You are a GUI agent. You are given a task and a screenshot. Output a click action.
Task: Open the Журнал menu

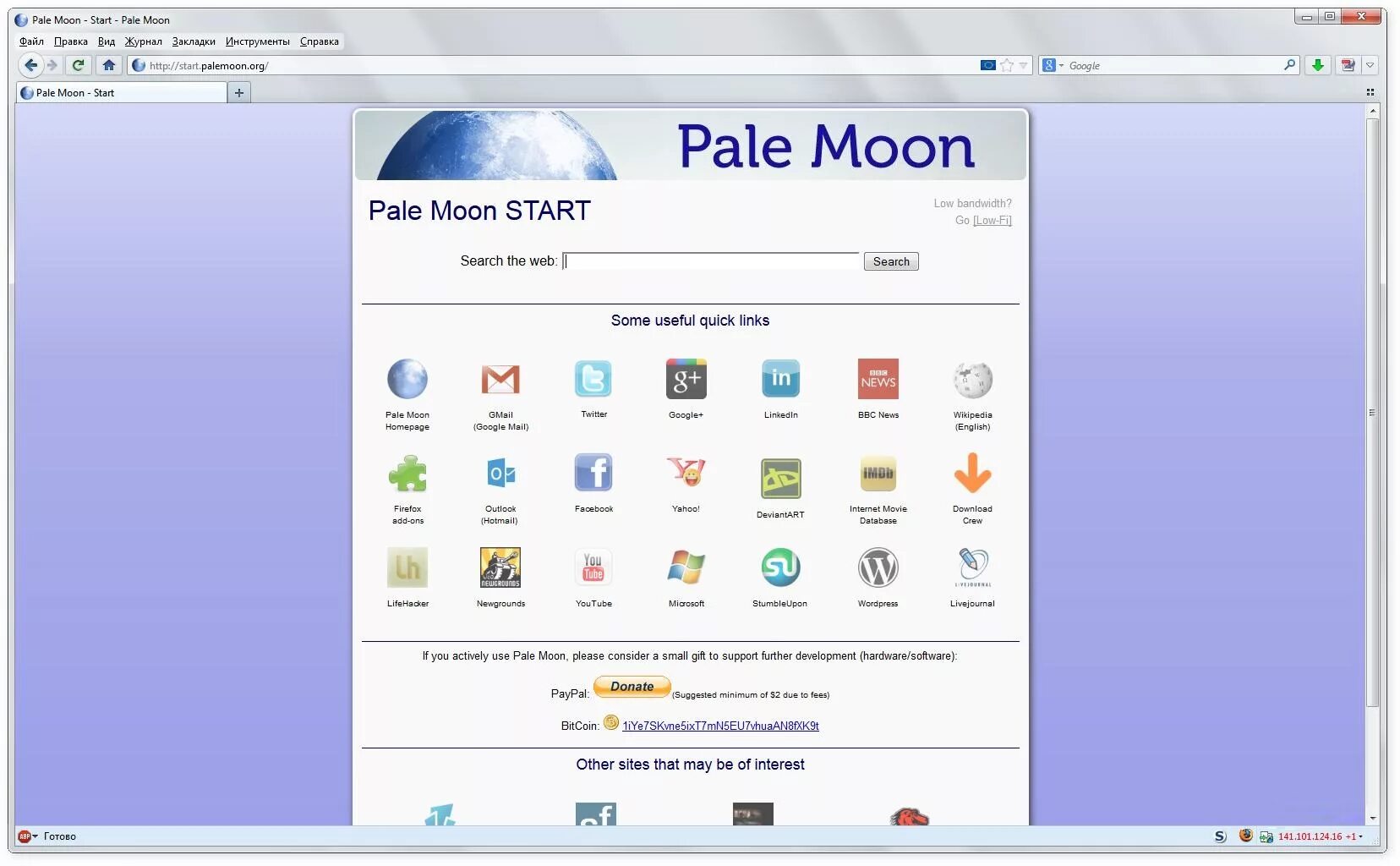(x=143, y=41)
